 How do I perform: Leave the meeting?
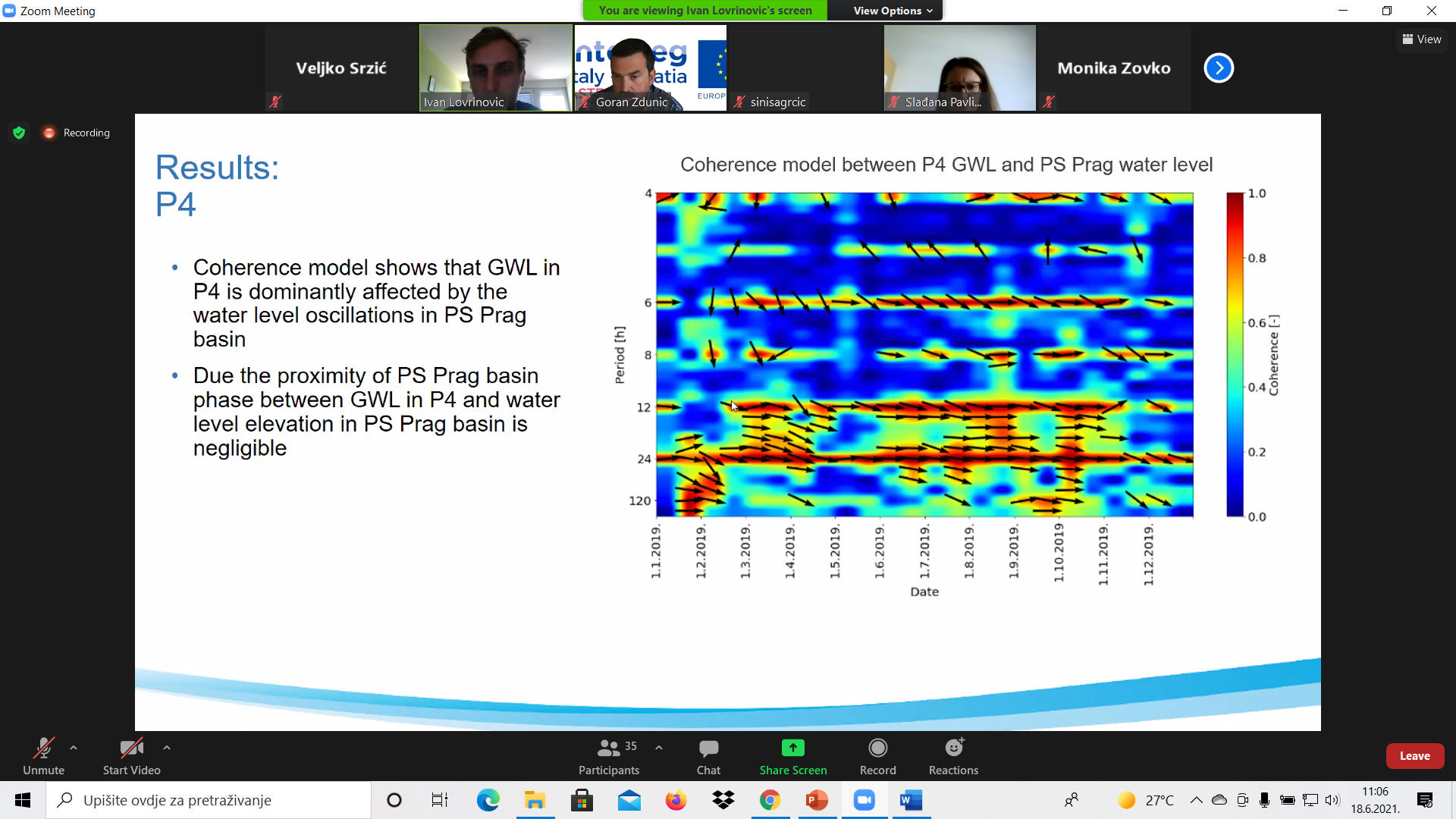1414,756
